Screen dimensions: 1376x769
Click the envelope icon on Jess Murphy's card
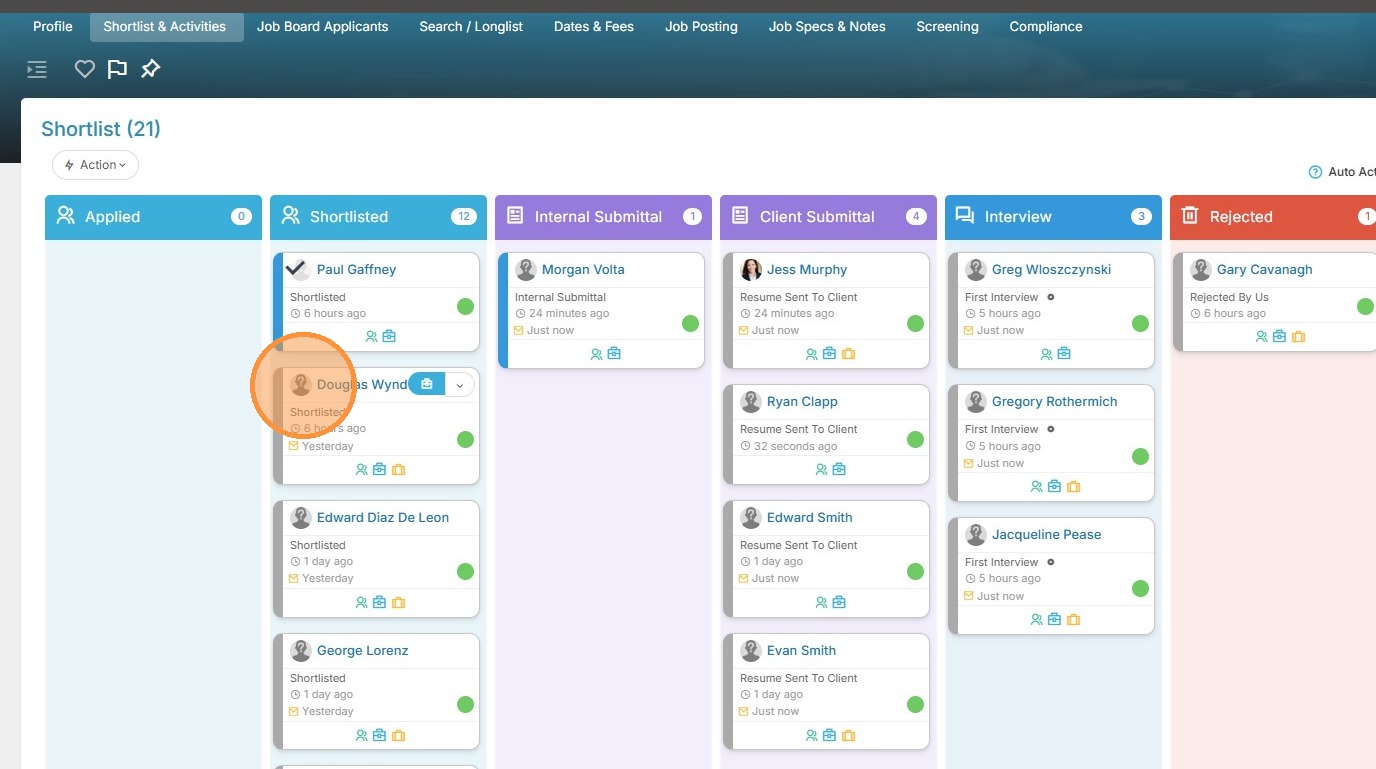744,331
